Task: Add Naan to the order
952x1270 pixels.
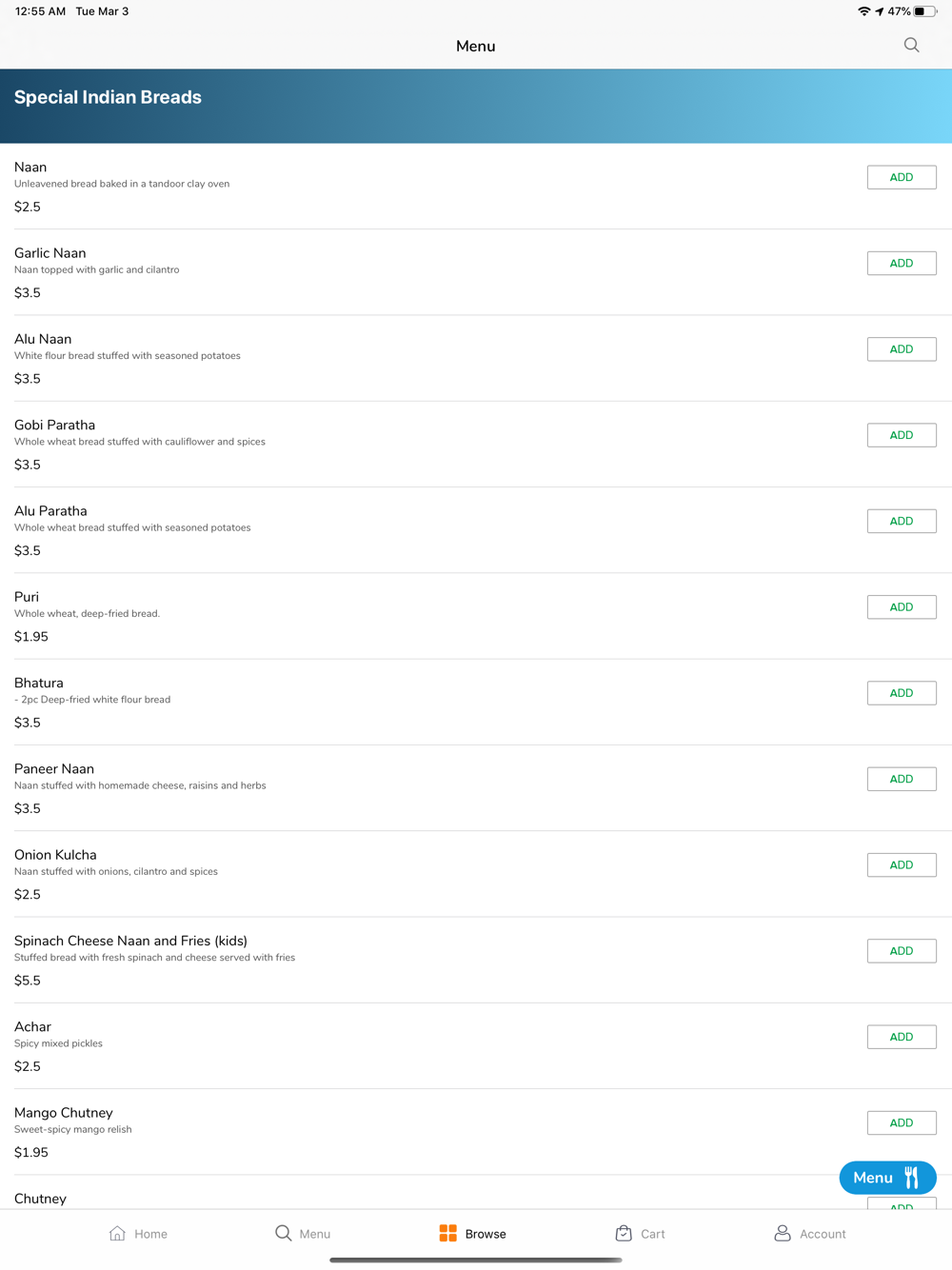Action: point(902,177)
